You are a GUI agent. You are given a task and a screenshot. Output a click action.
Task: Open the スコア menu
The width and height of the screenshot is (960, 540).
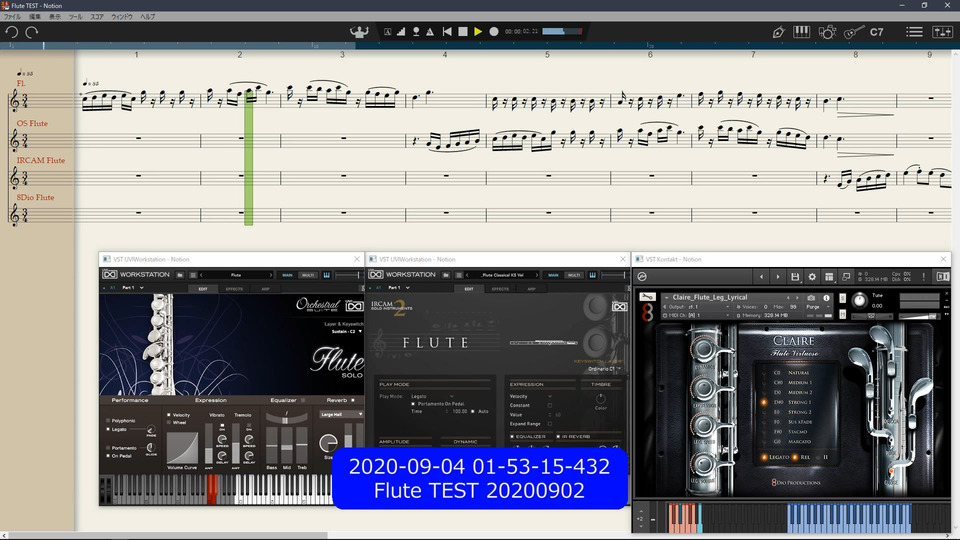[97, 17]
